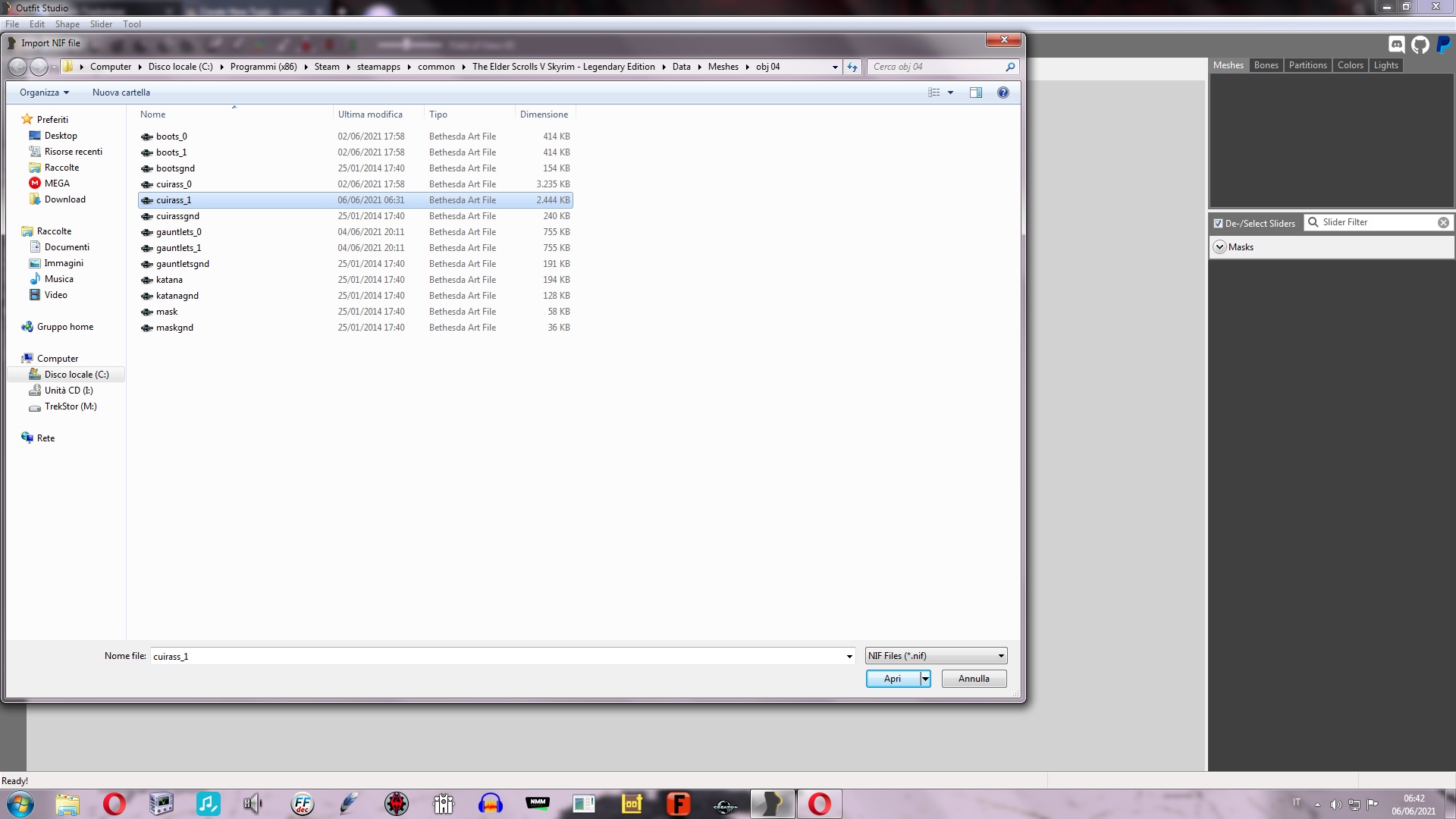Click the search magnifier in Cerca obj 04
The width and height of the screenshot is (1456, 819).
point(1010,67)
